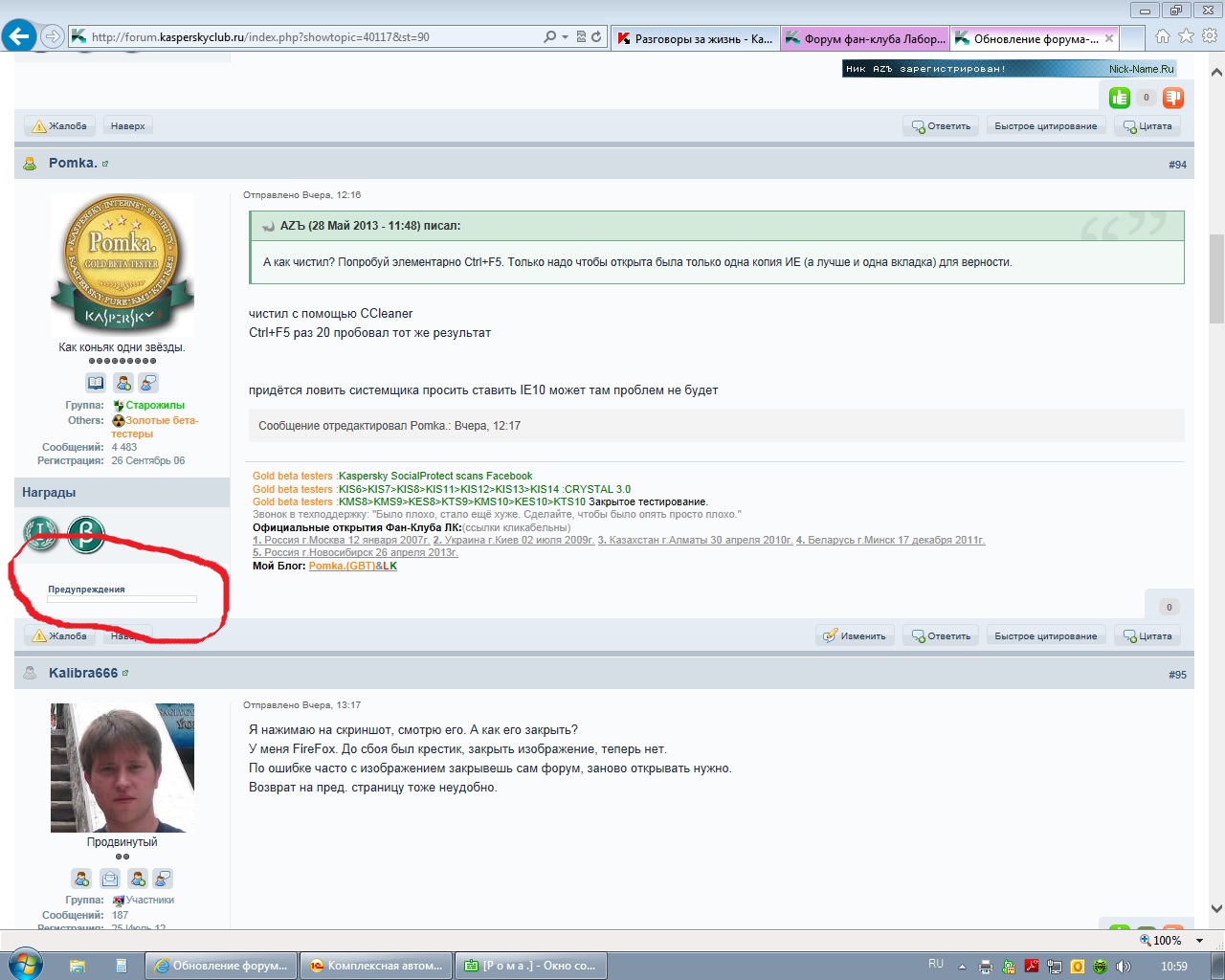Image resolution: width=1225 pixels, height=980 pixels.
Task: Show hidden system tray icons
Action: click(x=962, y=967)
